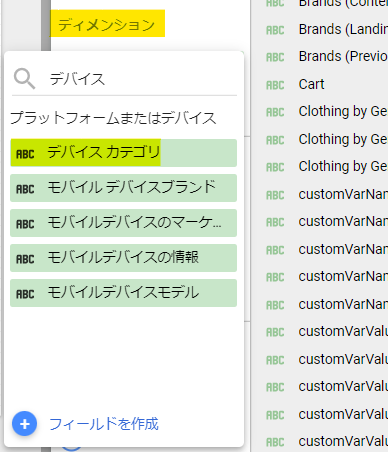Click the blue plus create-field icon
Image resolution: width=388 pixels, height=452 pixels.
coord(24,424)
